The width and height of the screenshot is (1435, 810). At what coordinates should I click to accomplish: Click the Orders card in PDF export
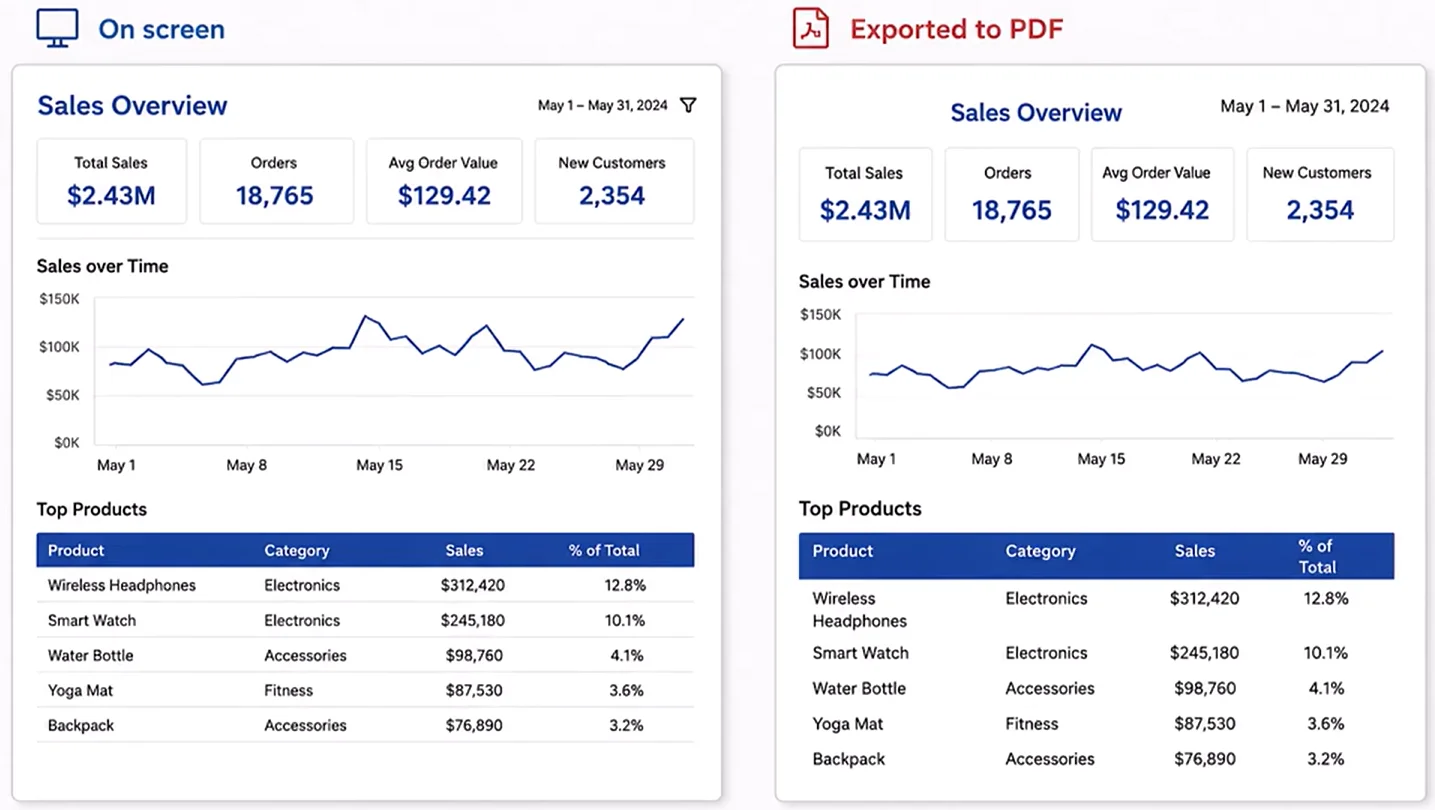(x=1012, y=194)
